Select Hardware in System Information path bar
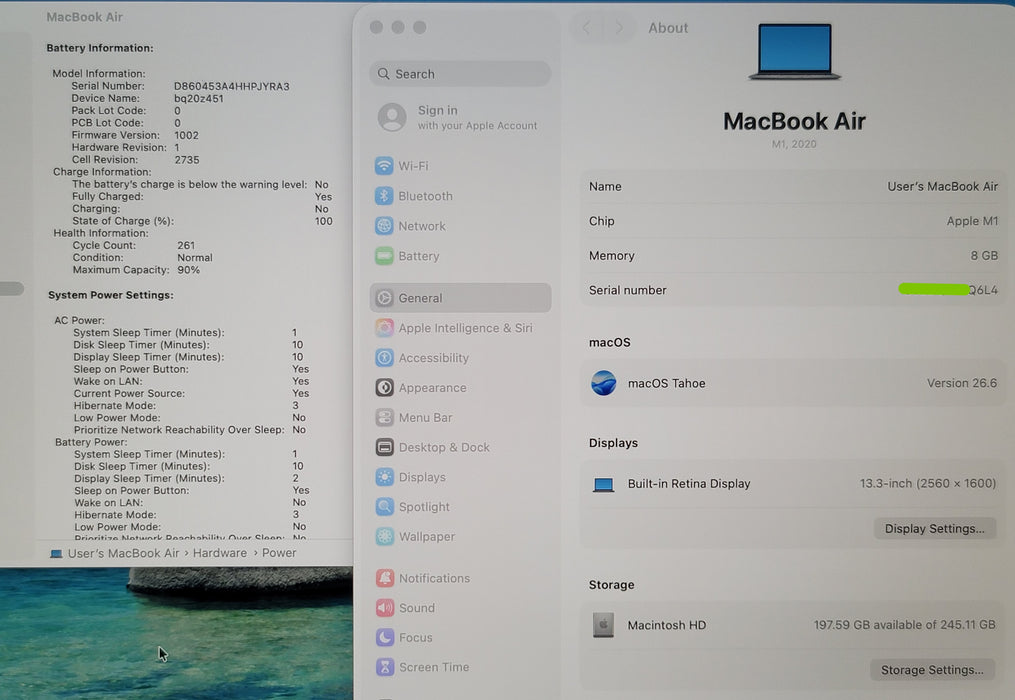The width and height of the screenshot is (1015, 700). 219,553
